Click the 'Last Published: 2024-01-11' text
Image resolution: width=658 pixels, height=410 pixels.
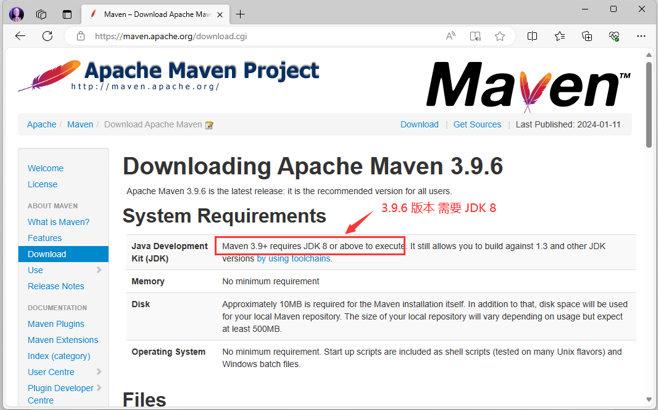[568, 125]
